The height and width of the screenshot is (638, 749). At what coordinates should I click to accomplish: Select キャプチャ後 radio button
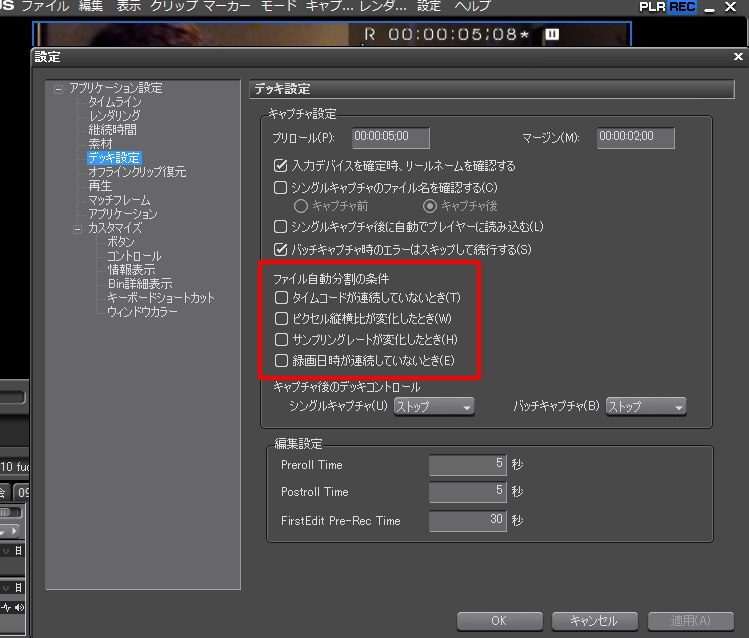(x=430, y=206)
